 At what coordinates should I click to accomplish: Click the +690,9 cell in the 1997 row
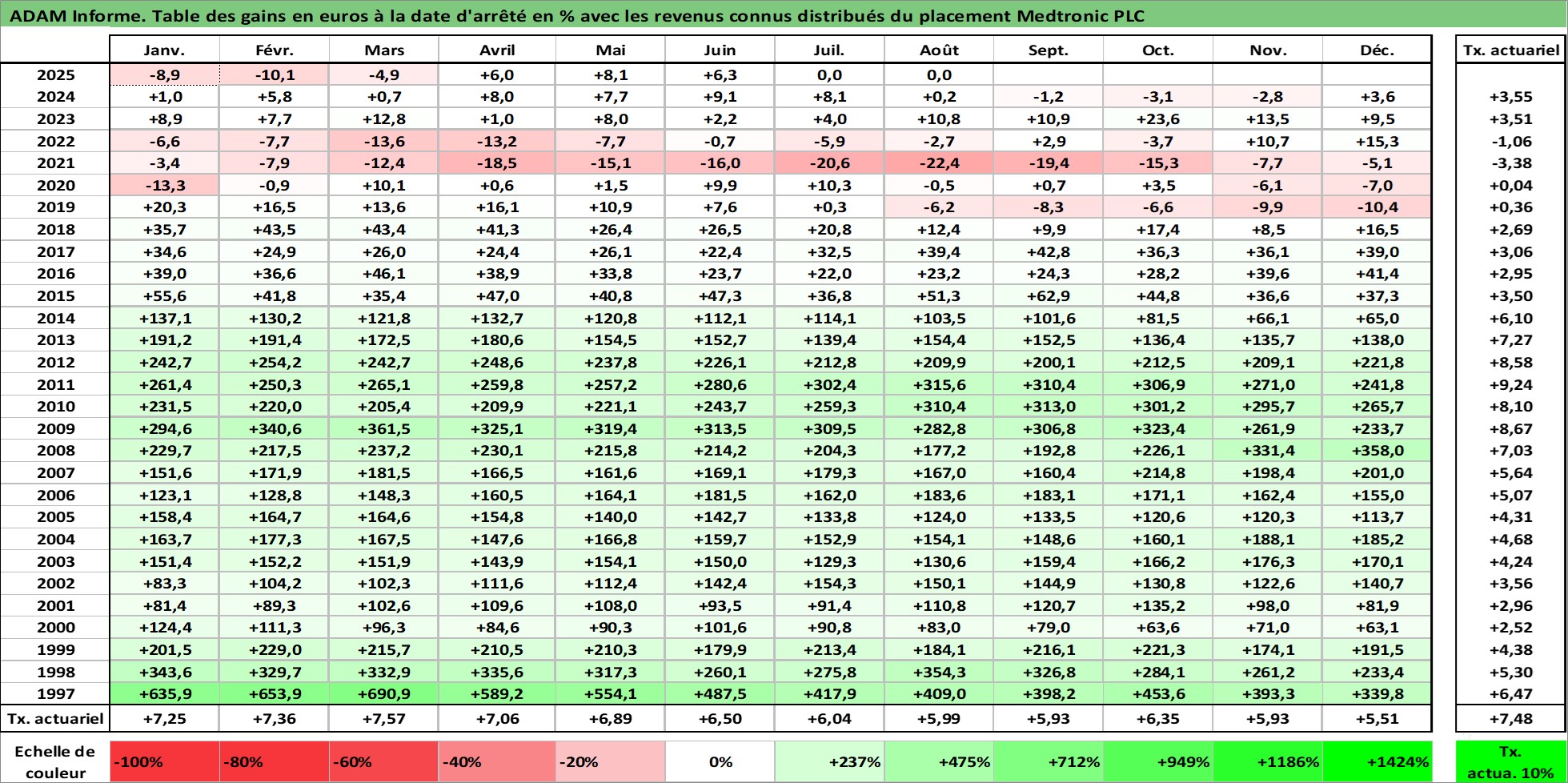tap(383, 694)
